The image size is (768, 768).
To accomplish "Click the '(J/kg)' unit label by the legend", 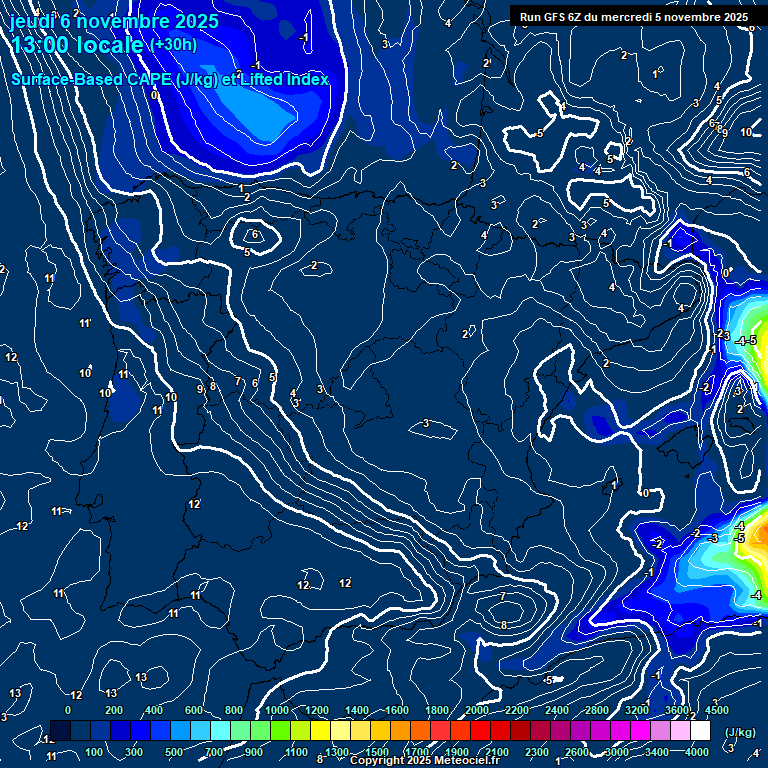I will 740,732.
